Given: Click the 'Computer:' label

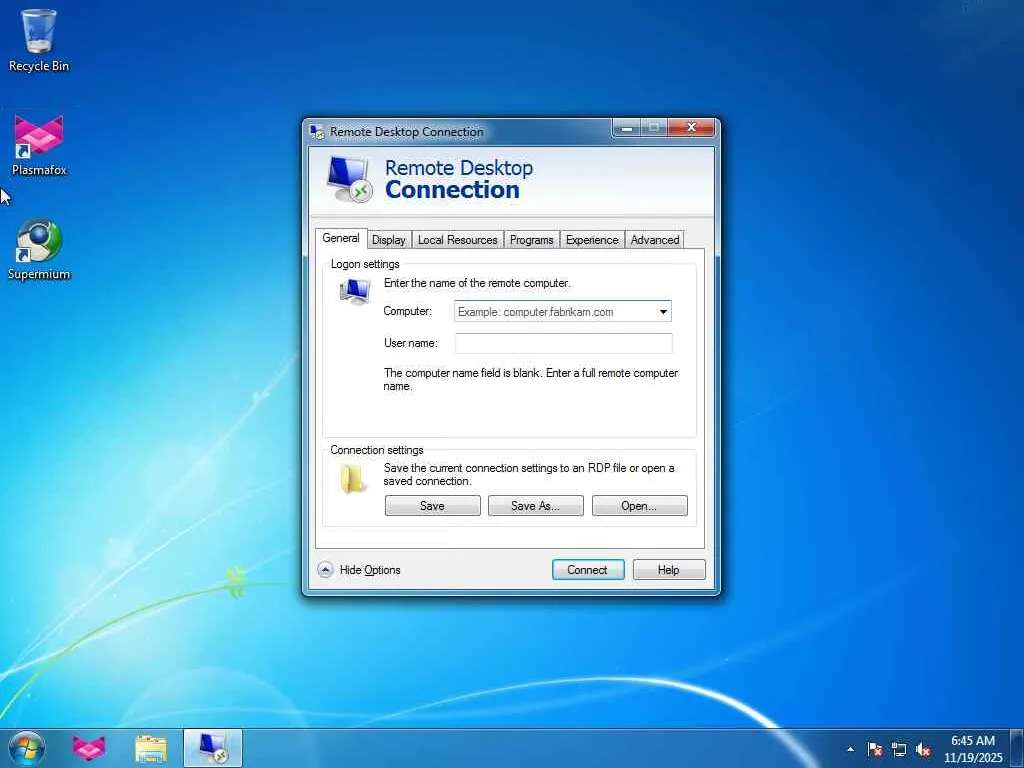Looking at the screenshot, I should pyautogui.click(x=408, y=311).
